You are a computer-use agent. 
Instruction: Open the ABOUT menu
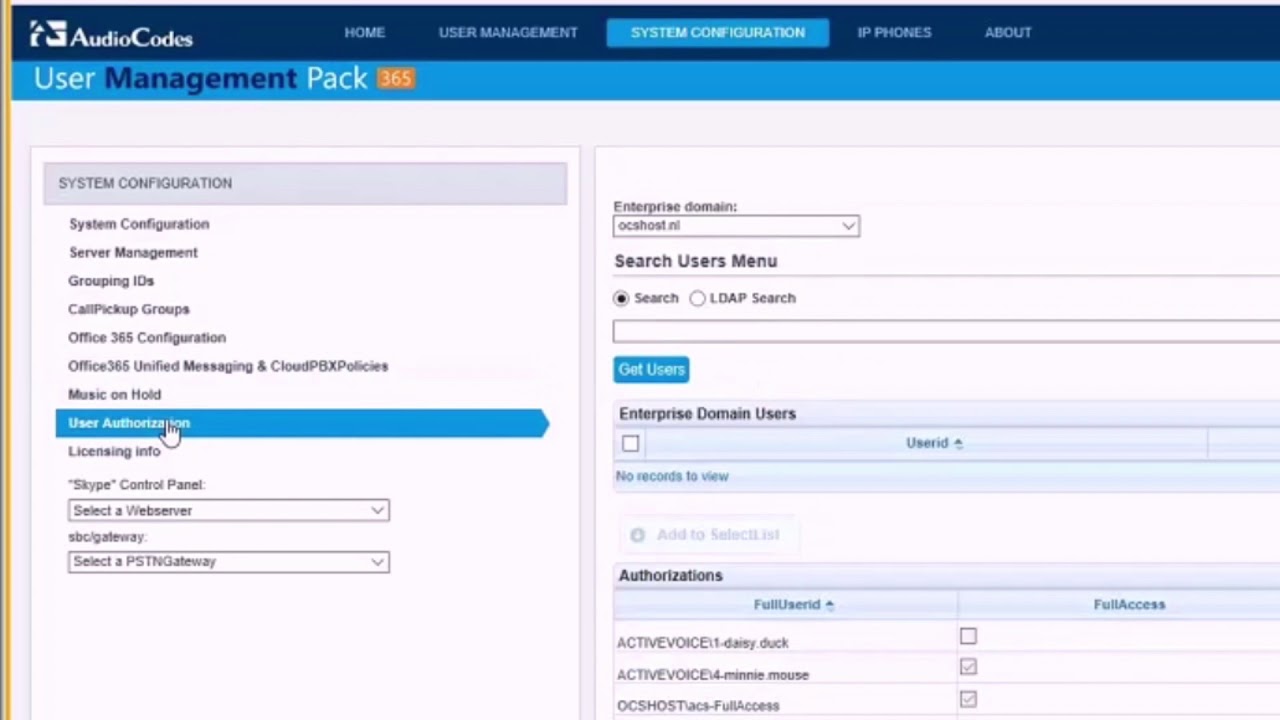coord(1008,32)
